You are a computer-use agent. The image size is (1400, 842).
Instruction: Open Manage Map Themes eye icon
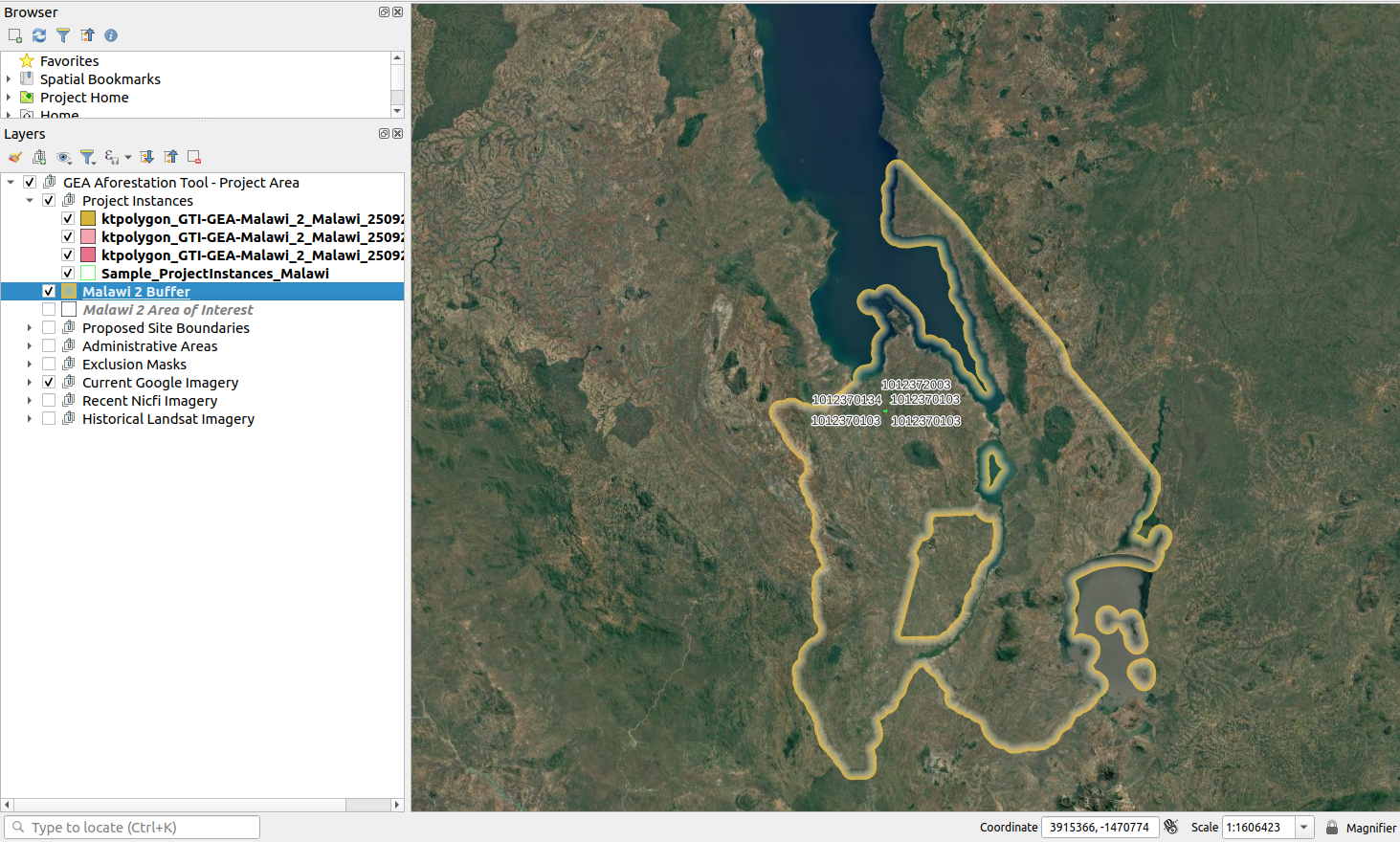coord(64,157)
